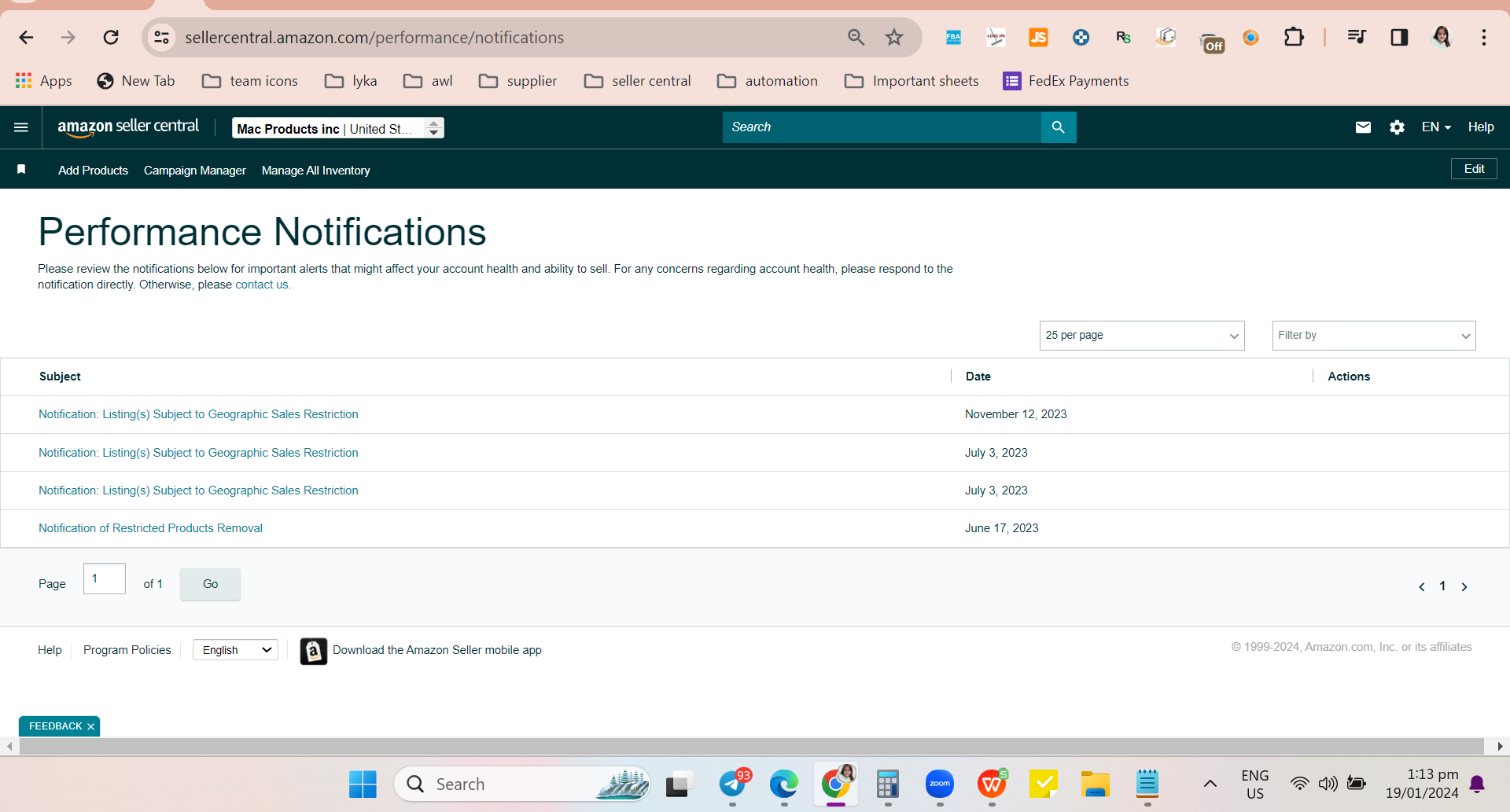1510x812 pixels.
Task: Toggle the browser side panel
Action: point(1399,37)
